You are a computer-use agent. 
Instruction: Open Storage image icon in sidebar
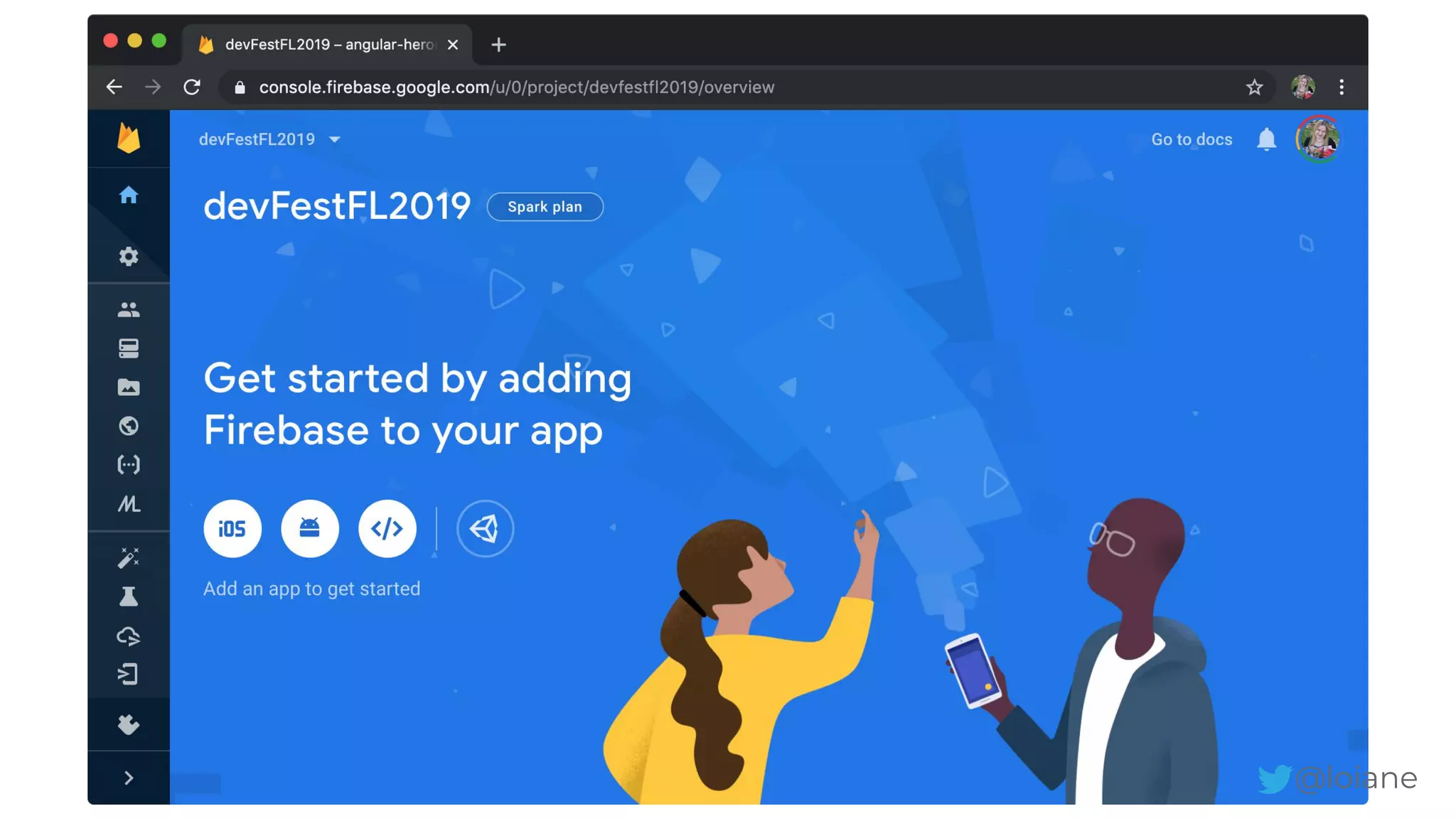128,387
